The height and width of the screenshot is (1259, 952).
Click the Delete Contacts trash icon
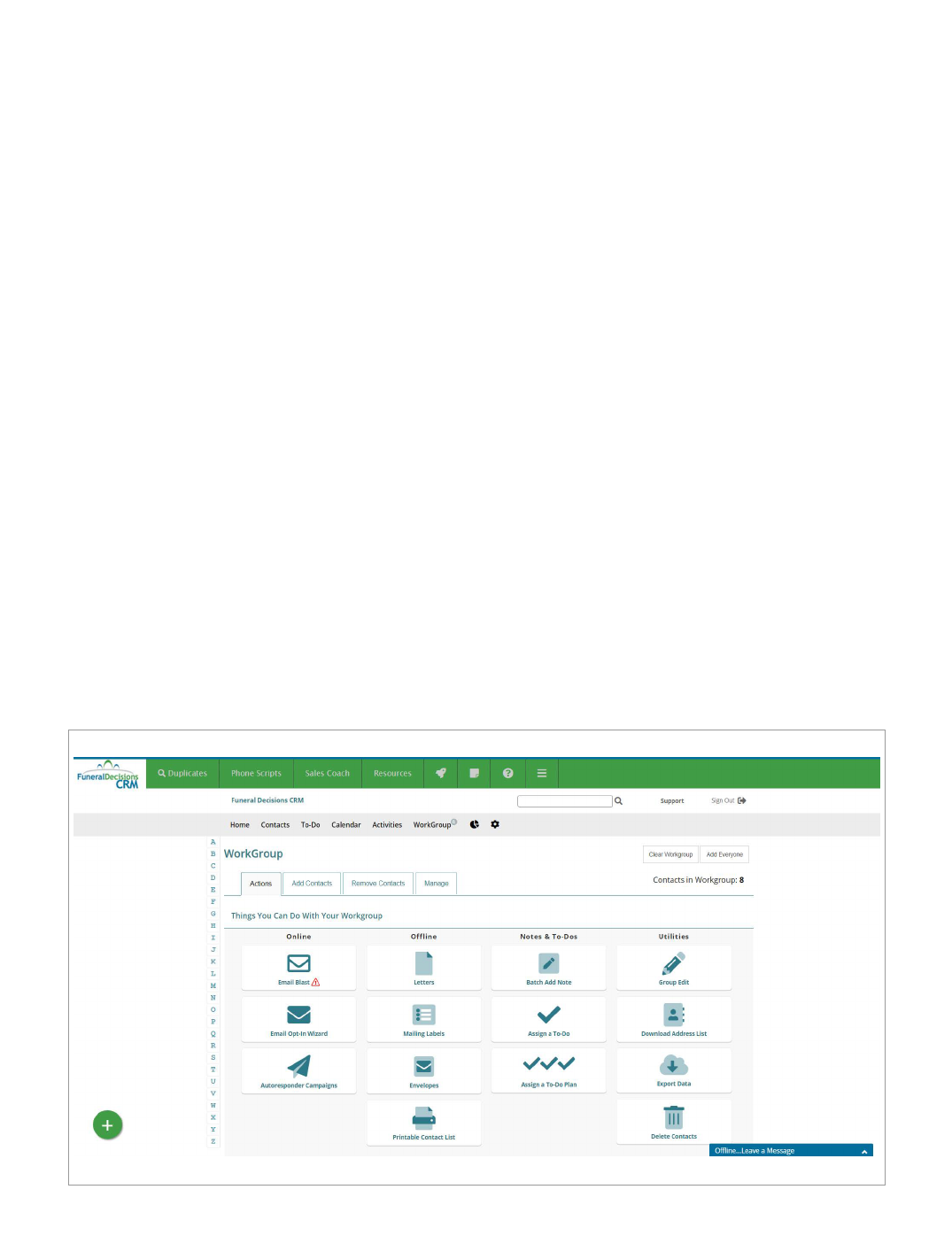(673, 1117)
